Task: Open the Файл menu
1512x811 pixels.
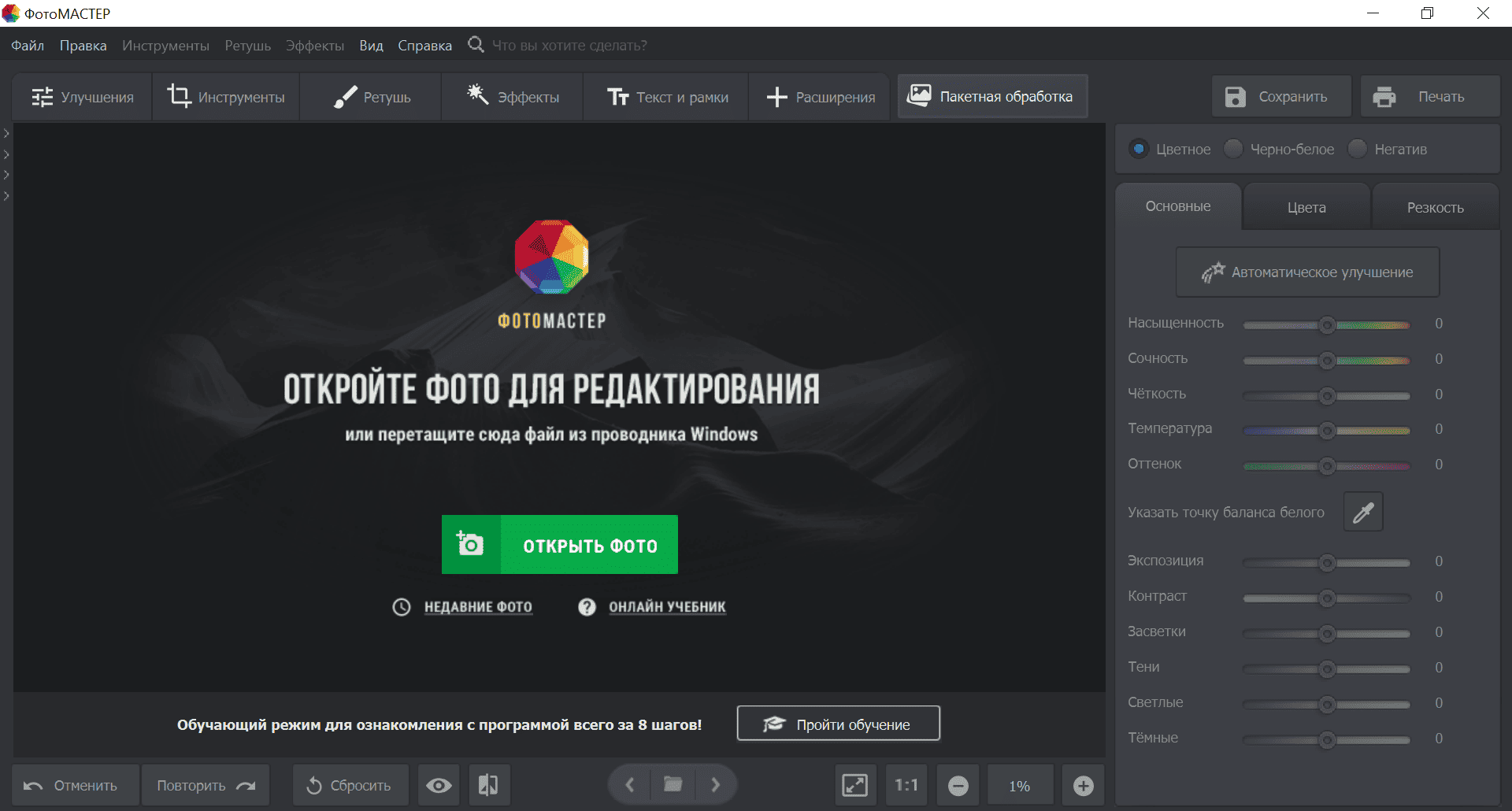Action: [28, 46]
